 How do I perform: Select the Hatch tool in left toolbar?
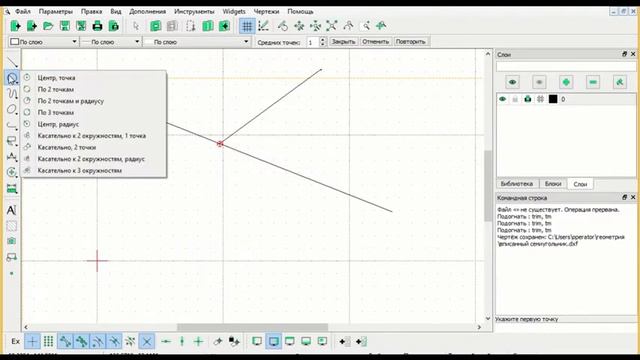click(x=11, y=226)
